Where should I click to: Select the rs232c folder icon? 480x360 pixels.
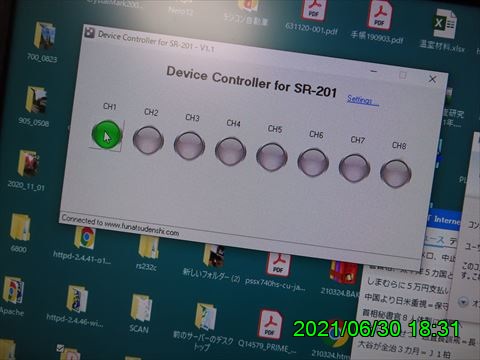[149, 247]
